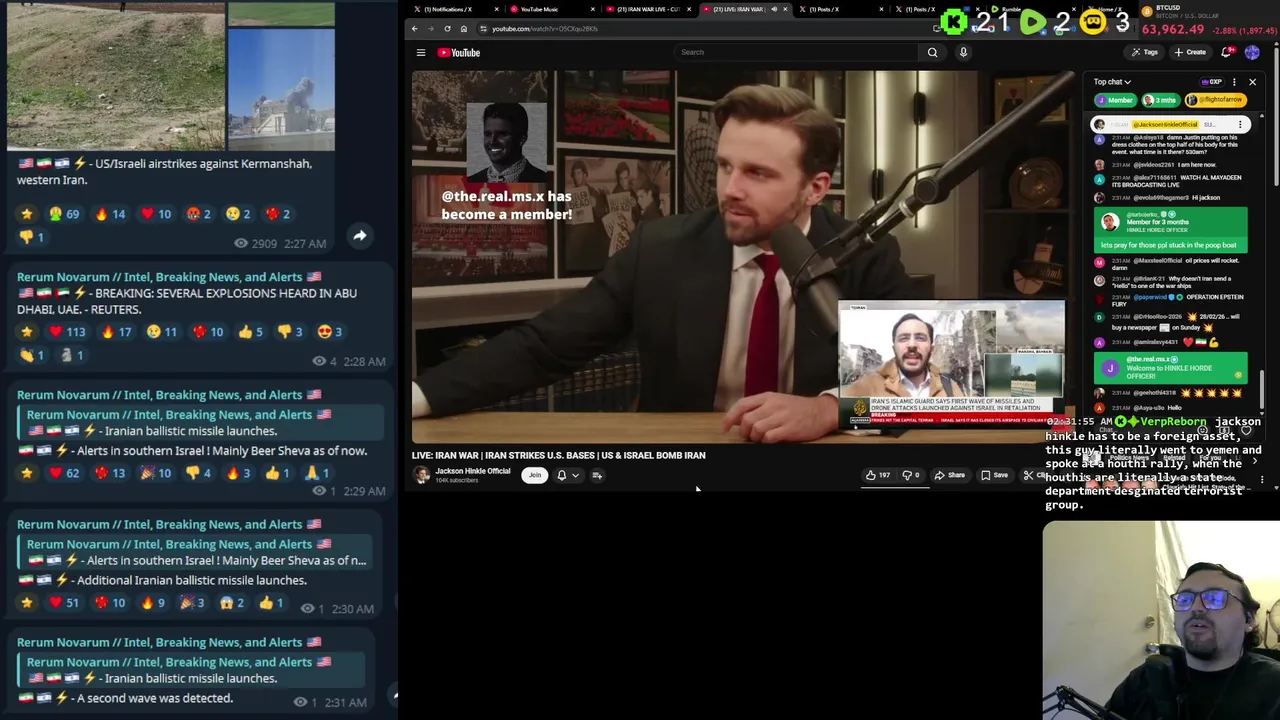Open YouTube notifications bell
Viewport: 1280px width, 720px height.
pos(1226,52)
